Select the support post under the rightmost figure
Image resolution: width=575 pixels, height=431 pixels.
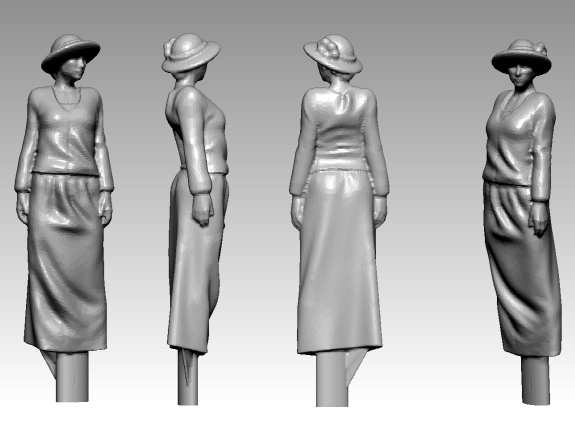[536, 380]
